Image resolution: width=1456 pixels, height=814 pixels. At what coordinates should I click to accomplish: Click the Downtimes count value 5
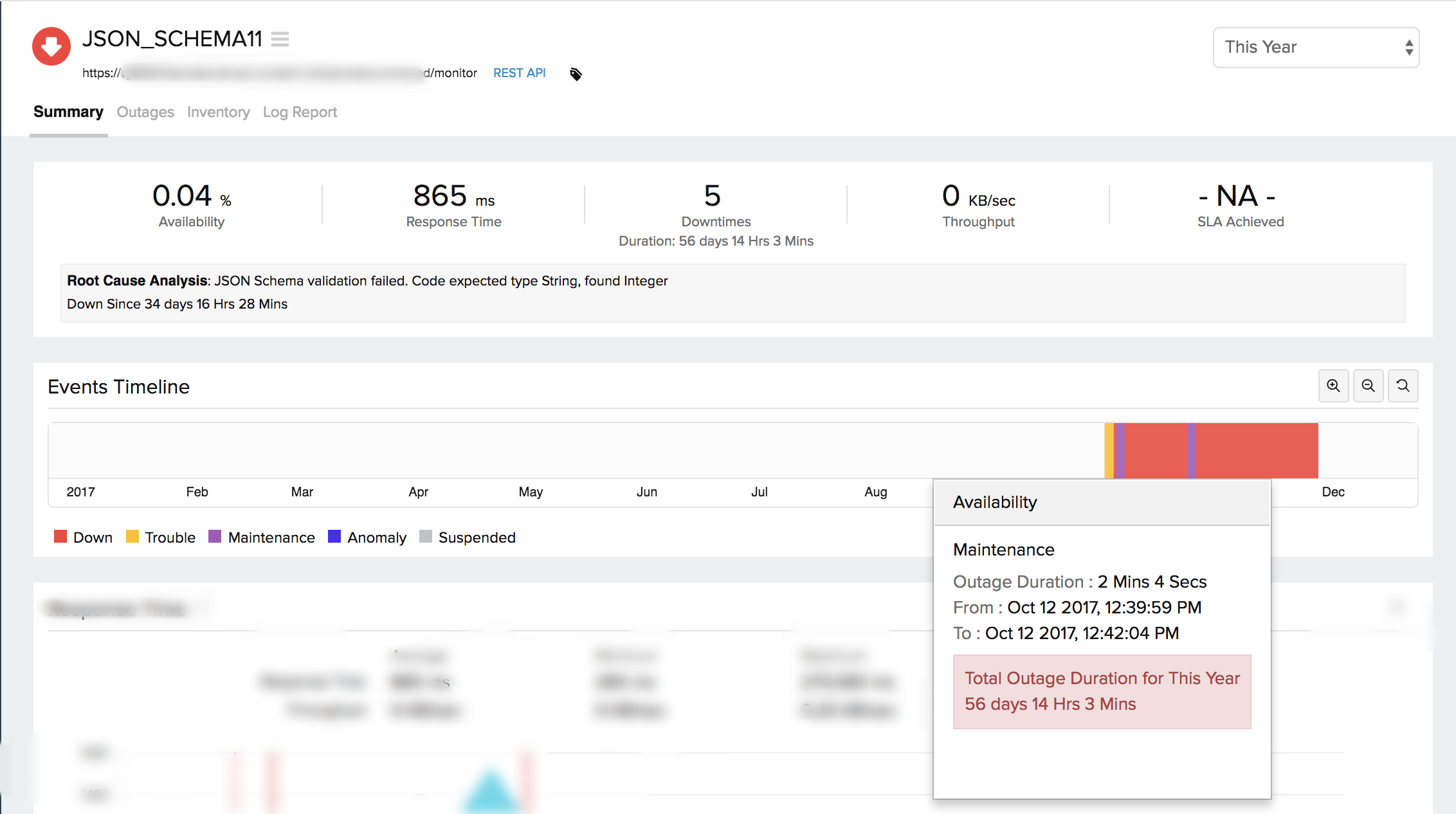[713, 196]
